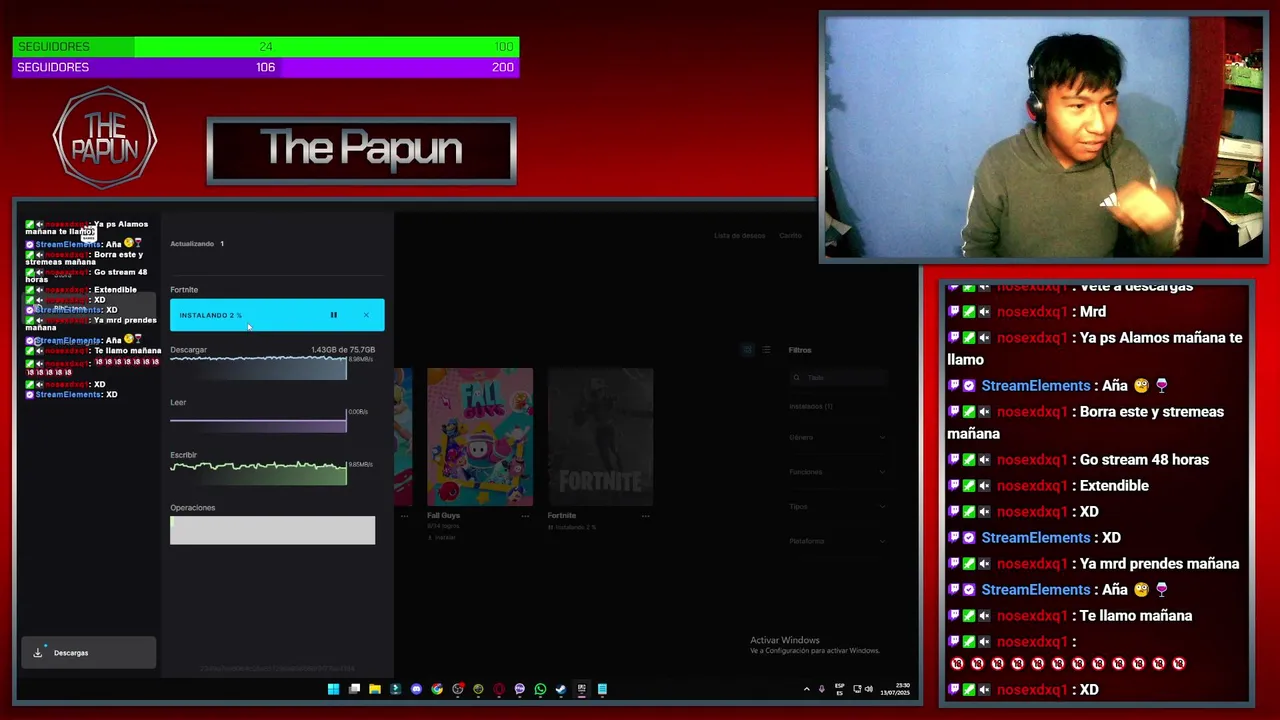Expand the Plataforma filter
This screenshot has width=1280, height=720.
838,541
